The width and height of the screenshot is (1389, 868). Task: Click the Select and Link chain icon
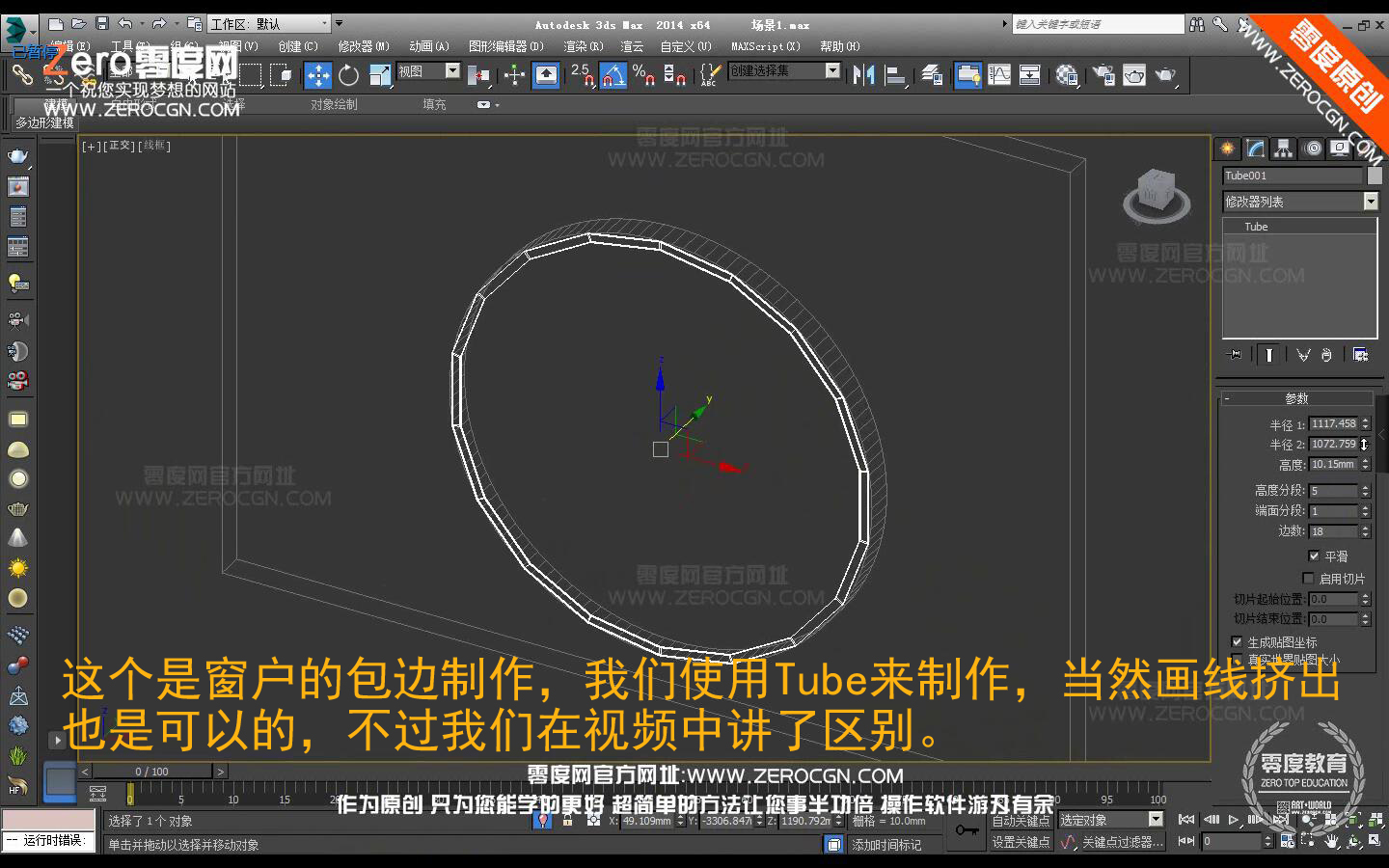click(x=22, y=74)
